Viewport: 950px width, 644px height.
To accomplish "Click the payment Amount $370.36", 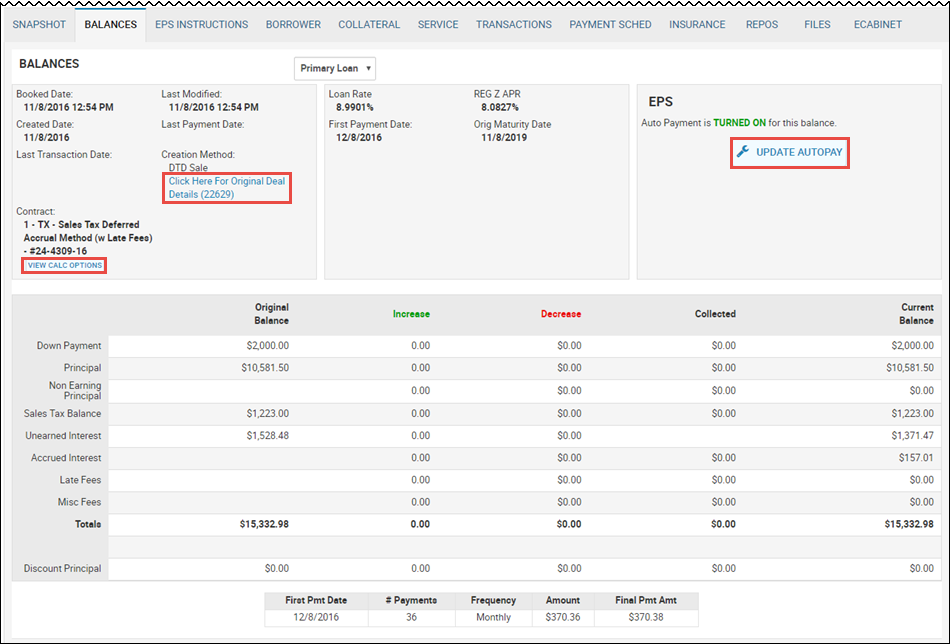I will coord(563,617).
